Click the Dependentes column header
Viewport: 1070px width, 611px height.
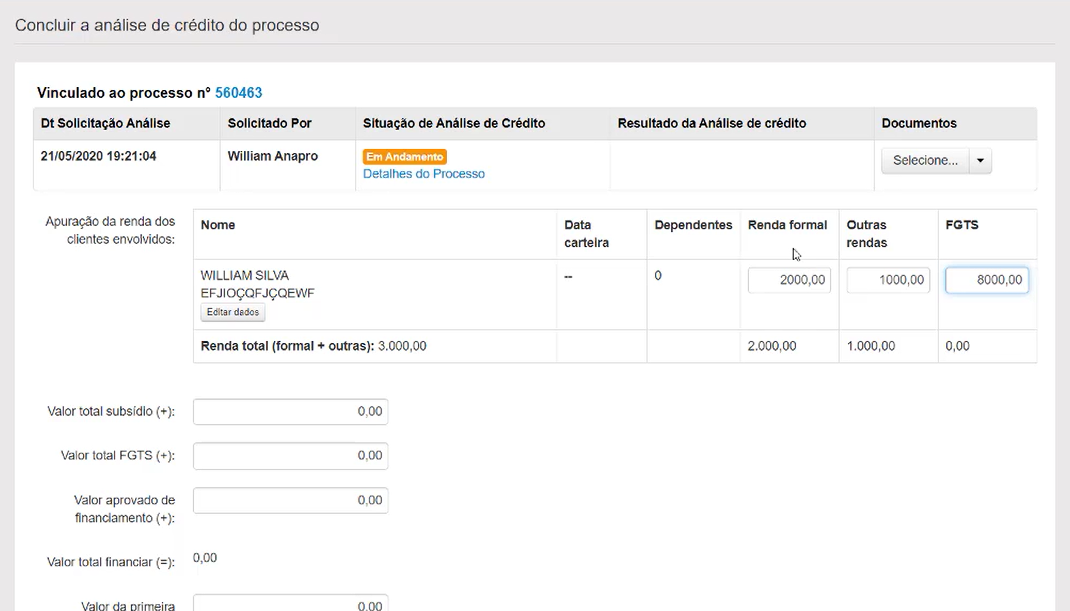693,225
